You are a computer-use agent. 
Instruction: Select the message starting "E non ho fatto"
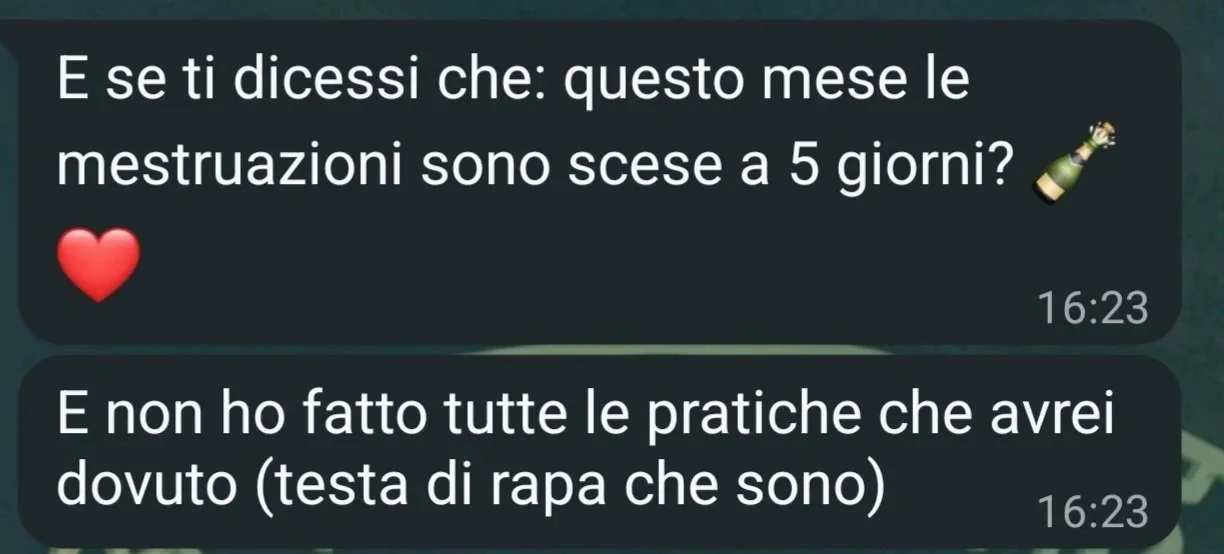pyautogui.click(x=599, y=451)
